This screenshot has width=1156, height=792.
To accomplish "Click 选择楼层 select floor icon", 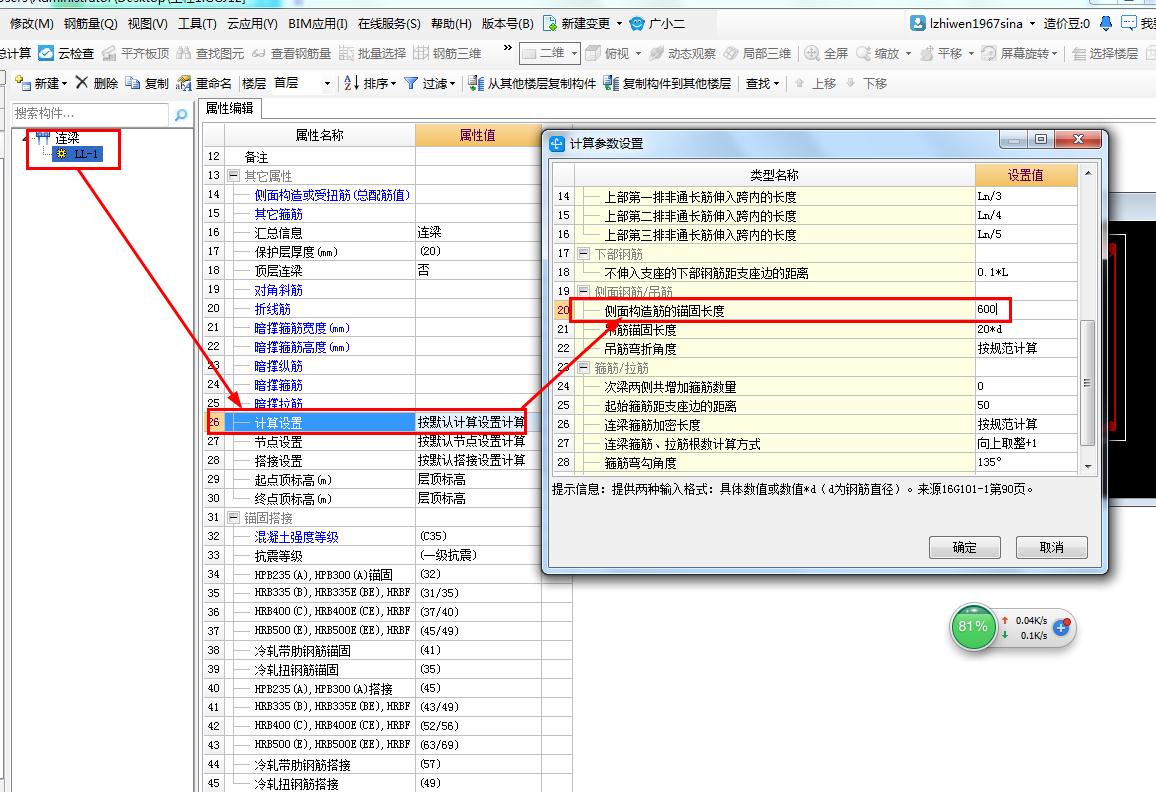I will point(1079,53).
